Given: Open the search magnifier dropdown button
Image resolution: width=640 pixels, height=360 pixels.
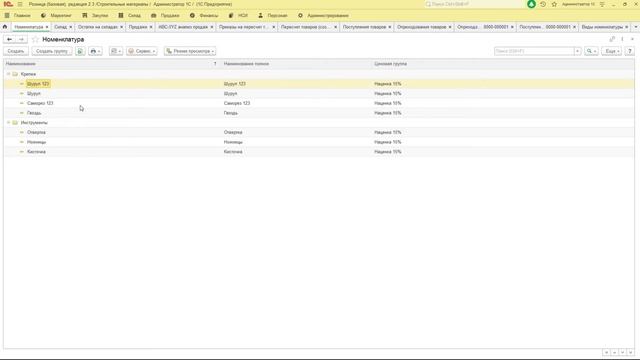Looking at the screenshot, I should (x=591, y=51).
